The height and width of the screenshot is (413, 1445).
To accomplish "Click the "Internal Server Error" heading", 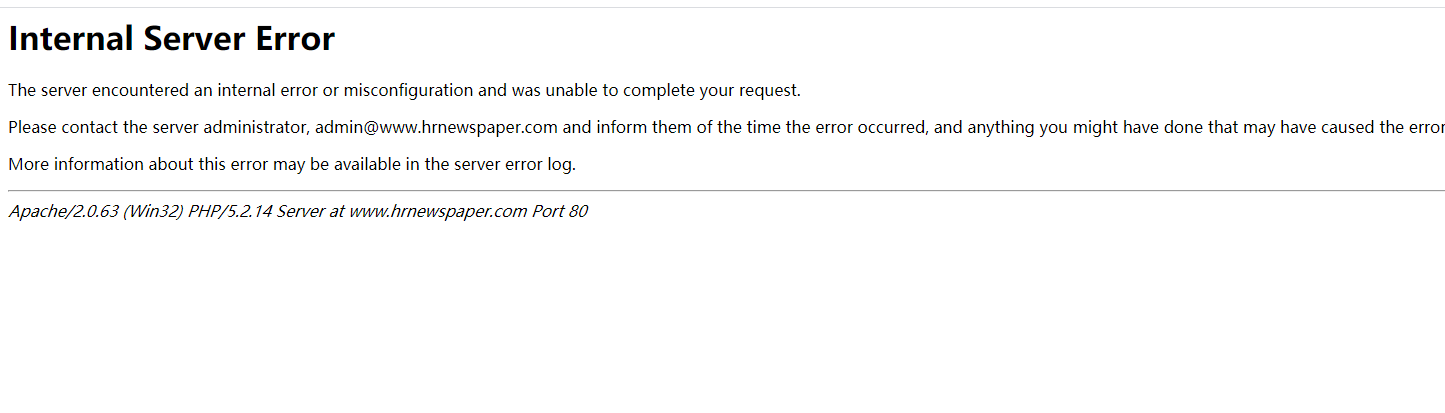I will [x=171, y=40].
